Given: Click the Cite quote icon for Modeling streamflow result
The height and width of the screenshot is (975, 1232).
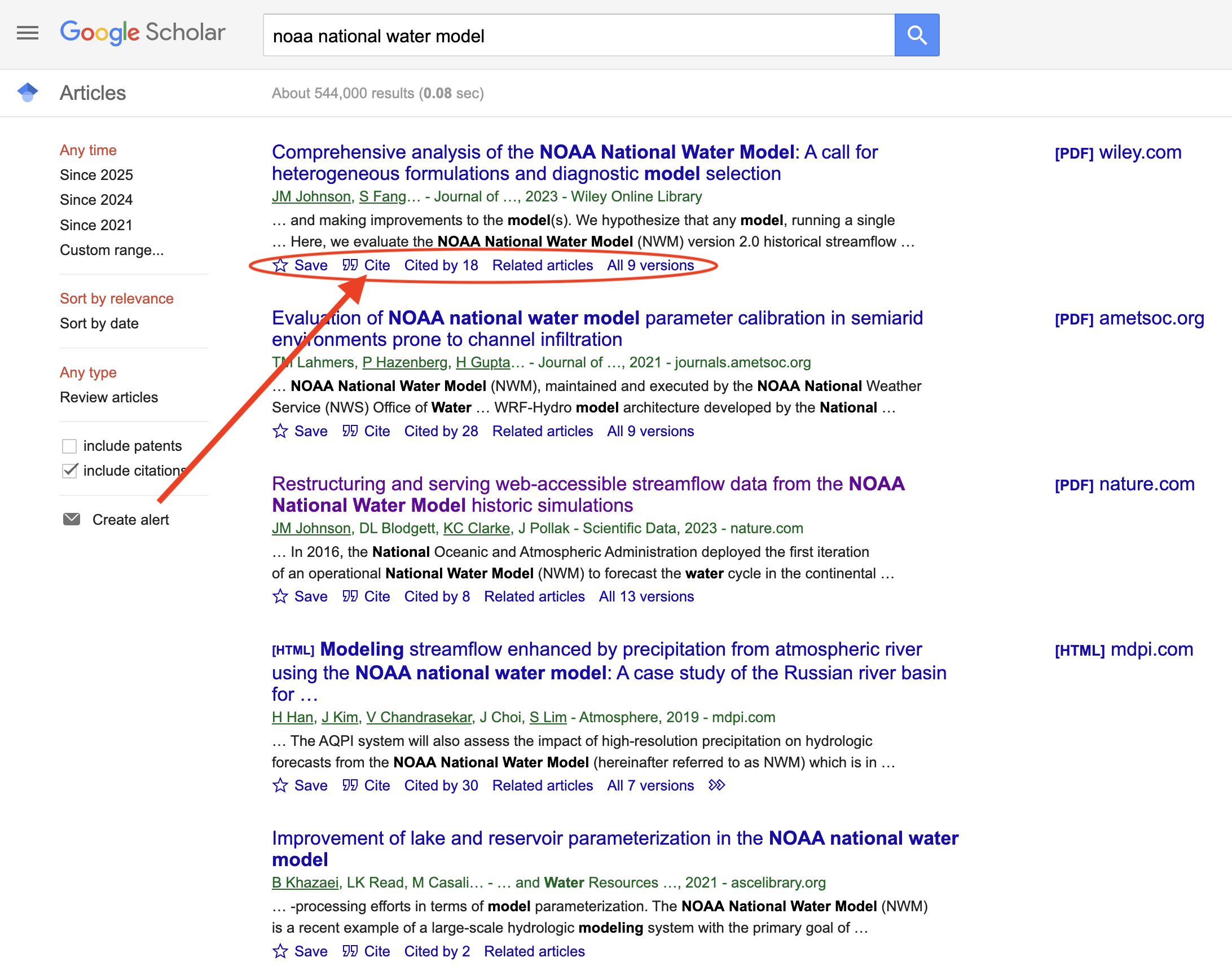Looking at the screenshot, I should 350,785.
